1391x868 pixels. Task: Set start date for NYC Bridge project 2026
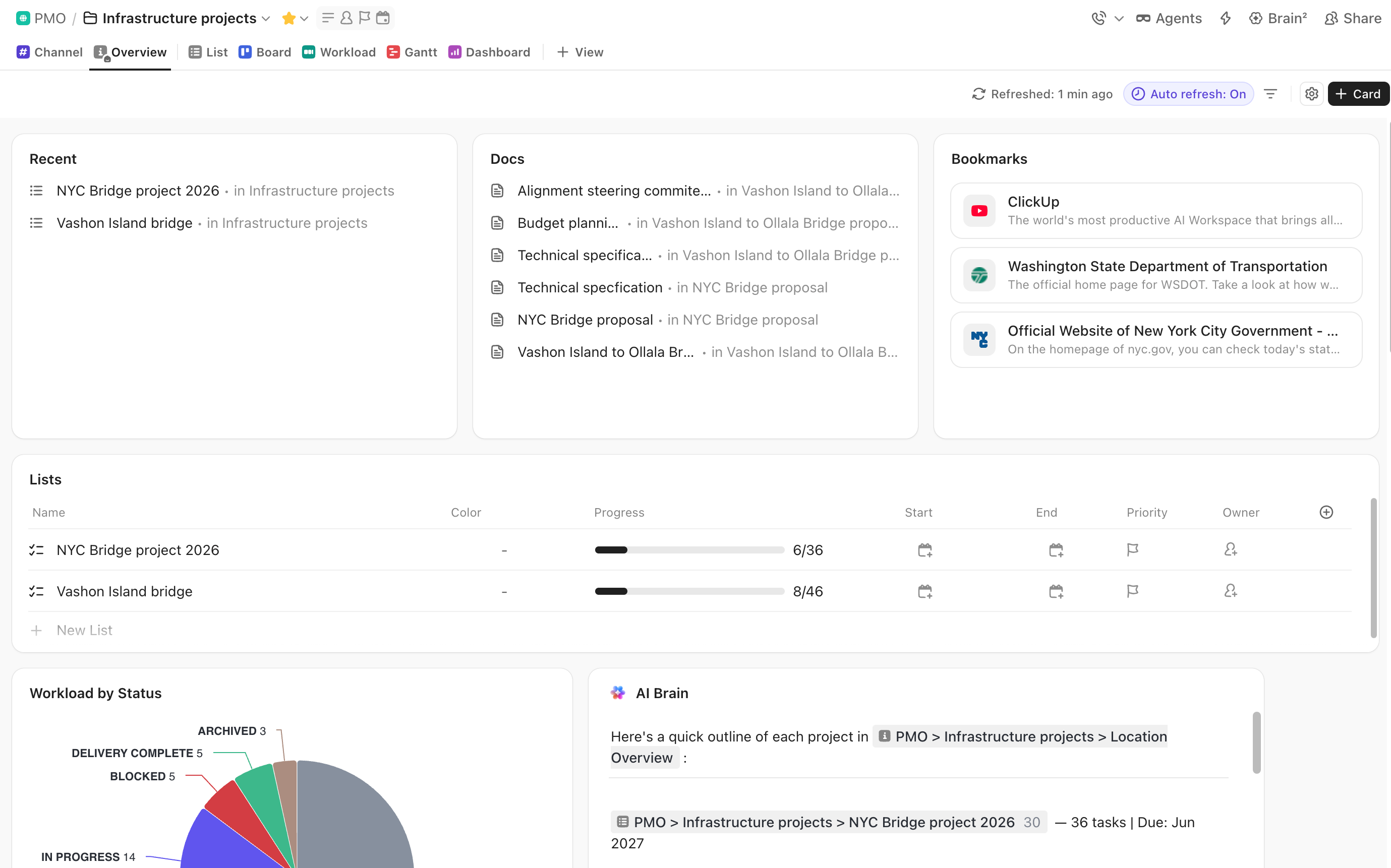[x=924, y=550]
